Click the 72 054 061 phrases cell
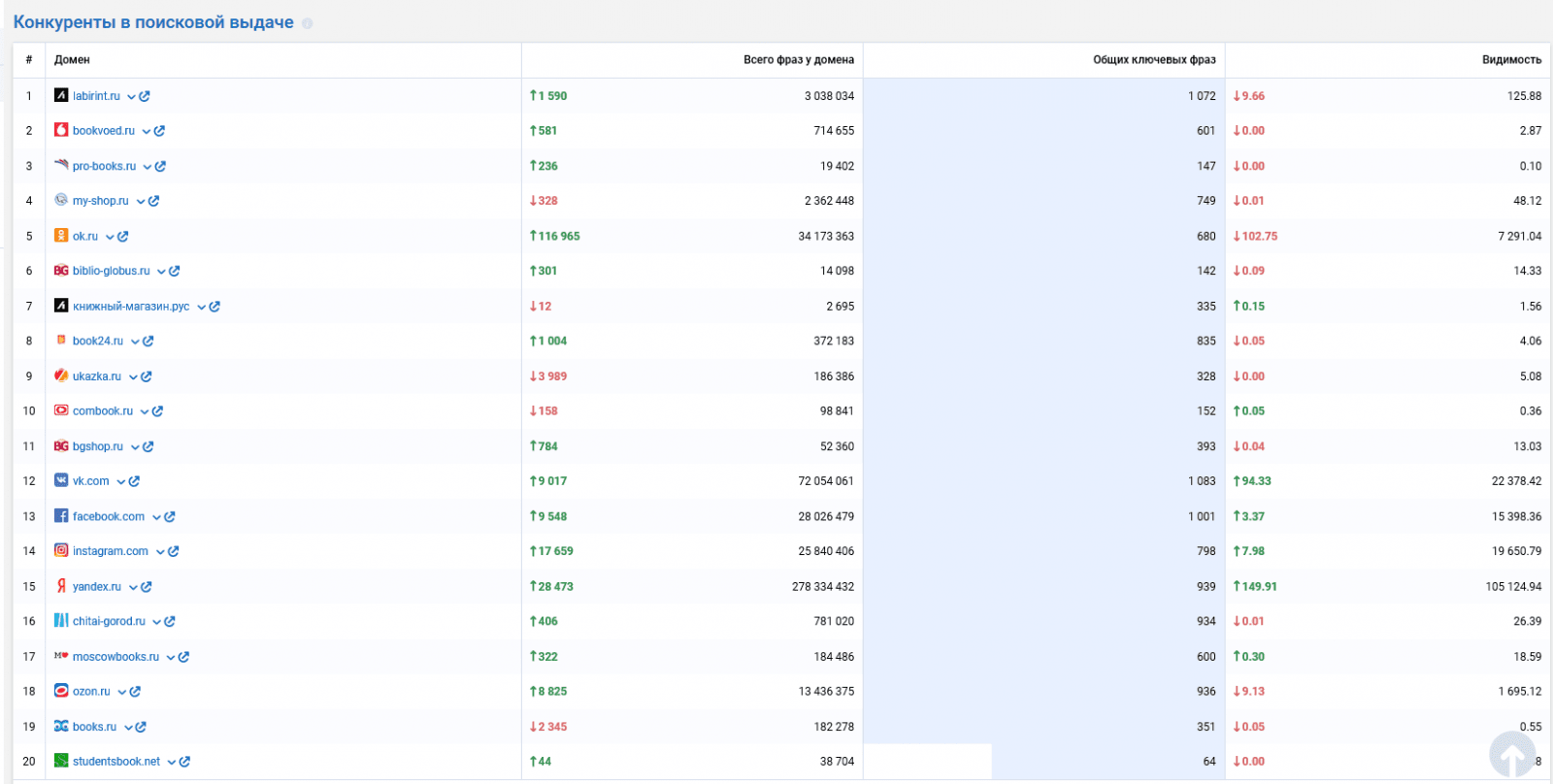Image resolution: width=1553 pixels, height=784 pixels. click(826, 481)
